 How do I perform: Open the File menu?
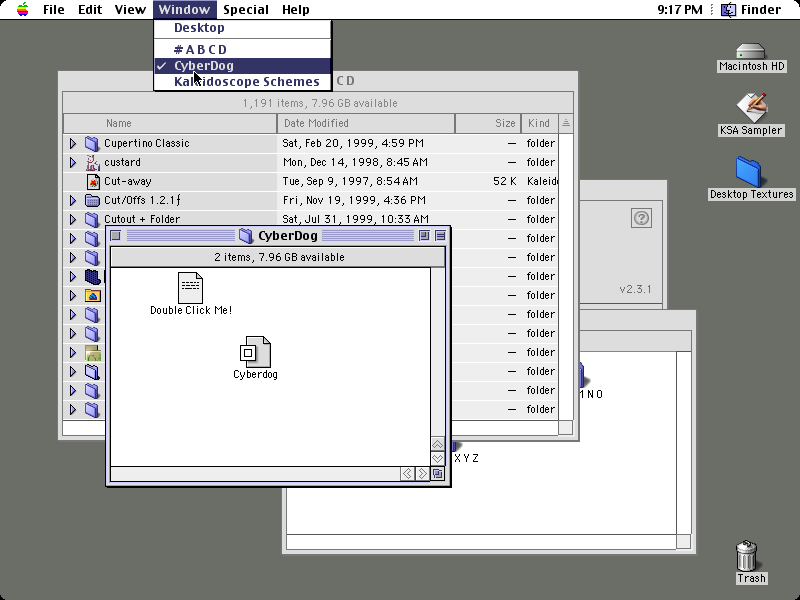[x=54, y=9]
